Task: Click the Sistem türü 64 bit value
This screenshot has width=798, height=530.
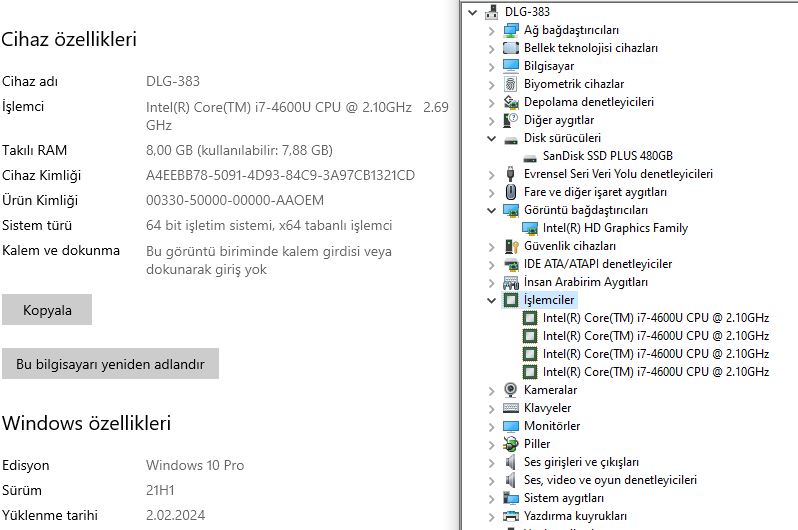Action: (269, 226)
